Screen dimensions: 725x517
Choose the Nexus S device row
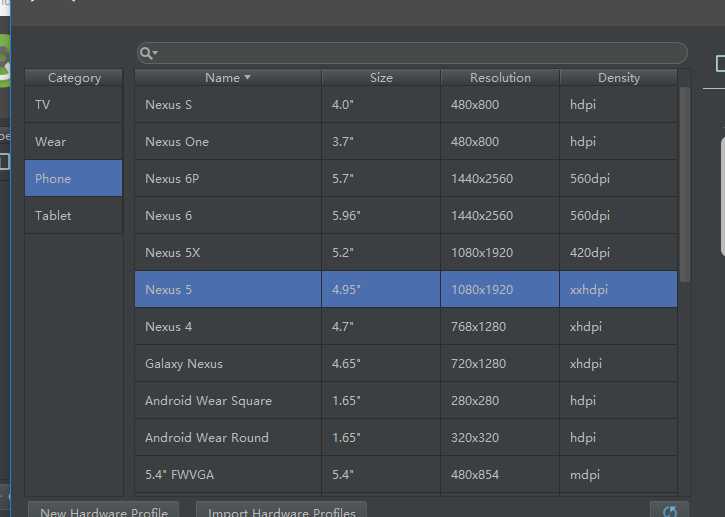pos(406,105)
